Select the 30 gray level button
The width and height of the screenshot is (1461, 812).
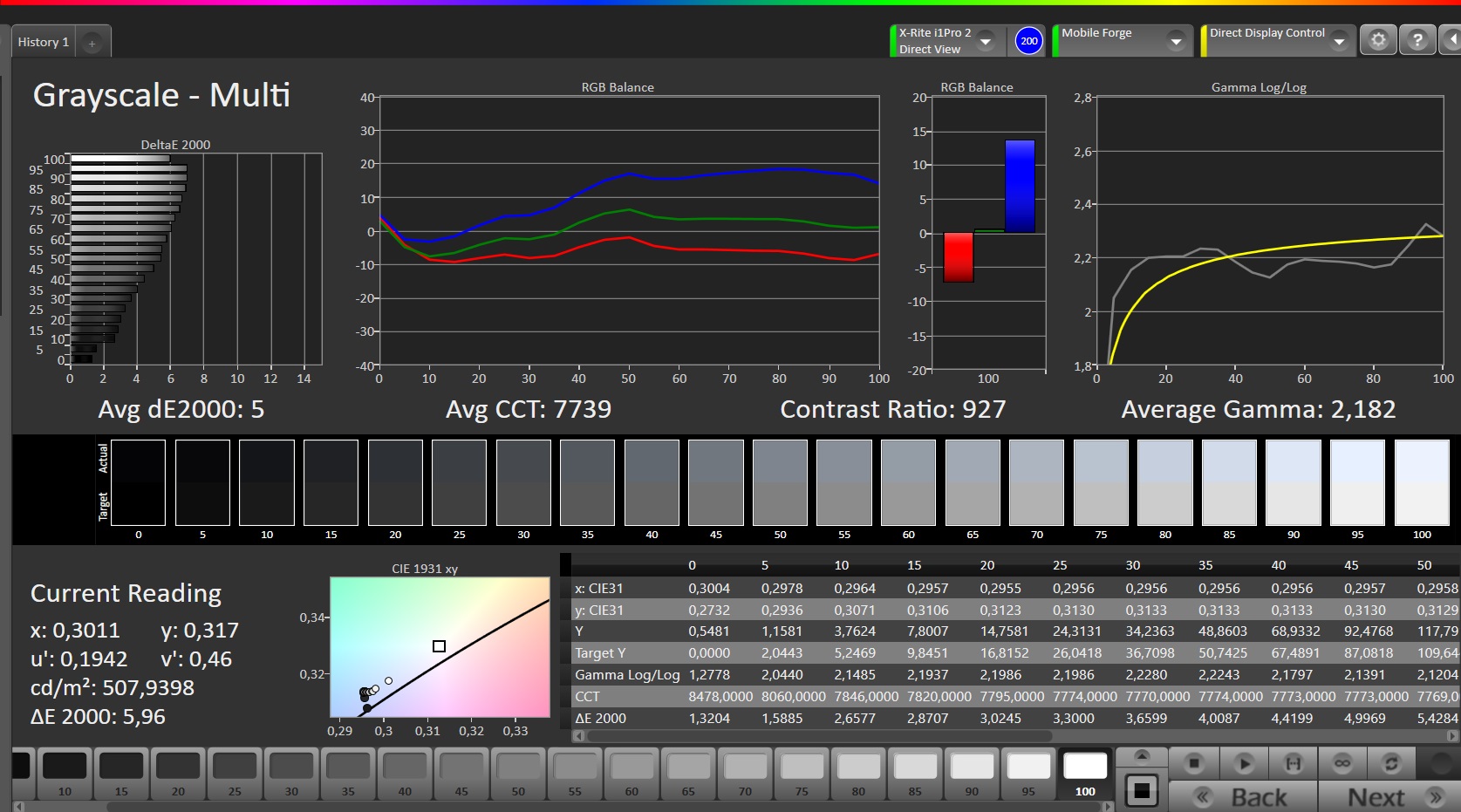291,774
